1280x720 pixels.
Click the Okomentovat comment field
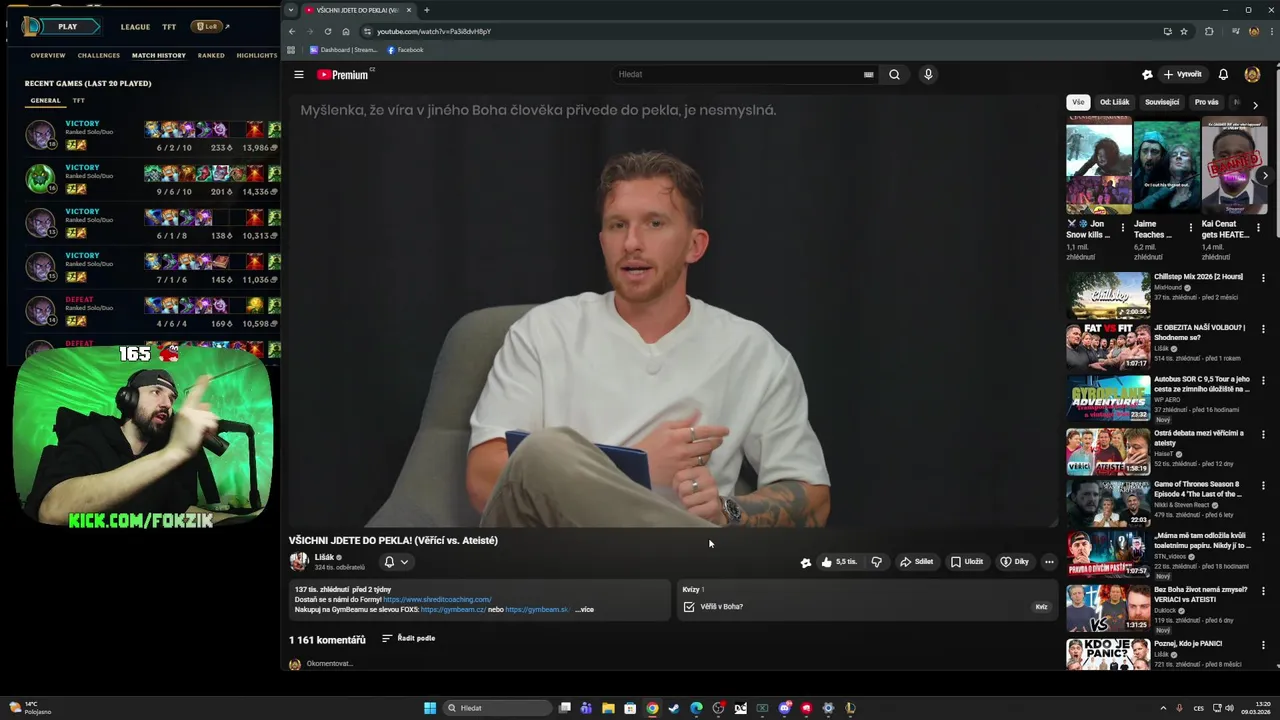329,664
